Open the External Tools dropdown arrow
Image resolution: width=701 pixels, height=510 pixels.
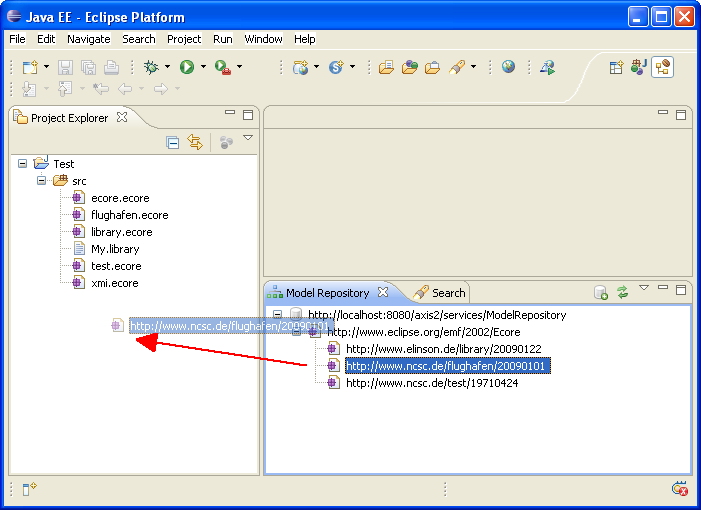240,67
